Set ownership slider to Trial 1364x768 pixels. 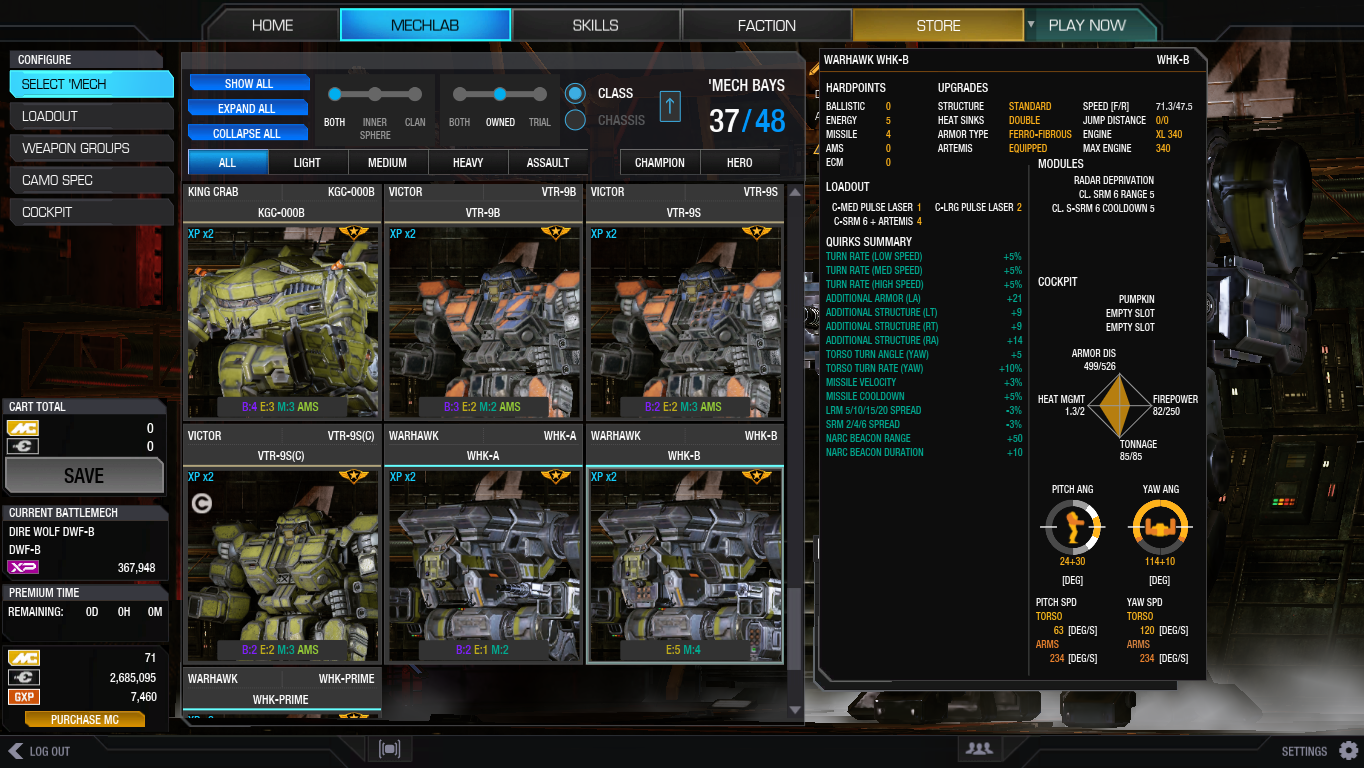[x=540, y=94]
